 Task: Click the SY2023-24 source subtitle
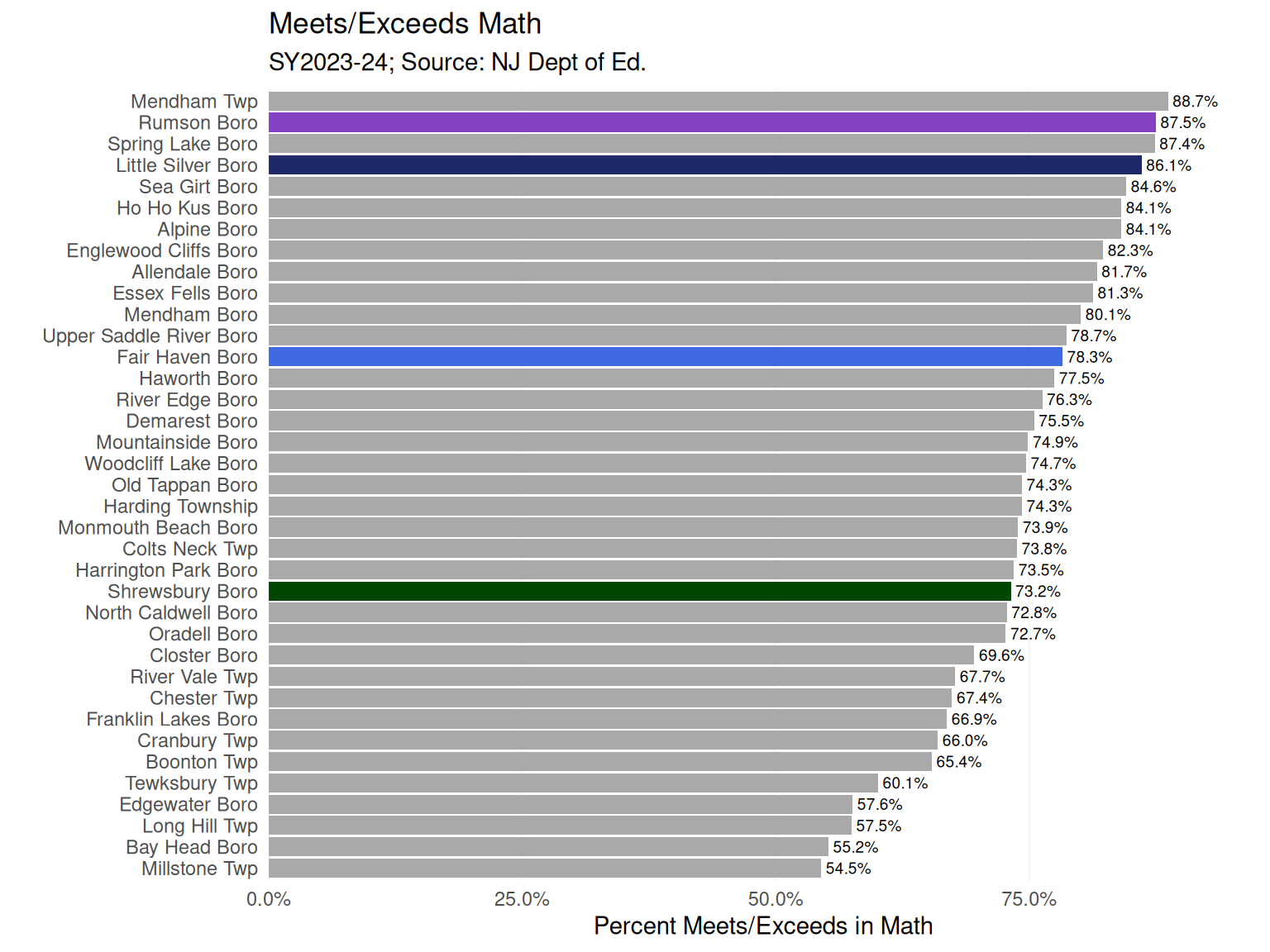(x=457, y=63)
